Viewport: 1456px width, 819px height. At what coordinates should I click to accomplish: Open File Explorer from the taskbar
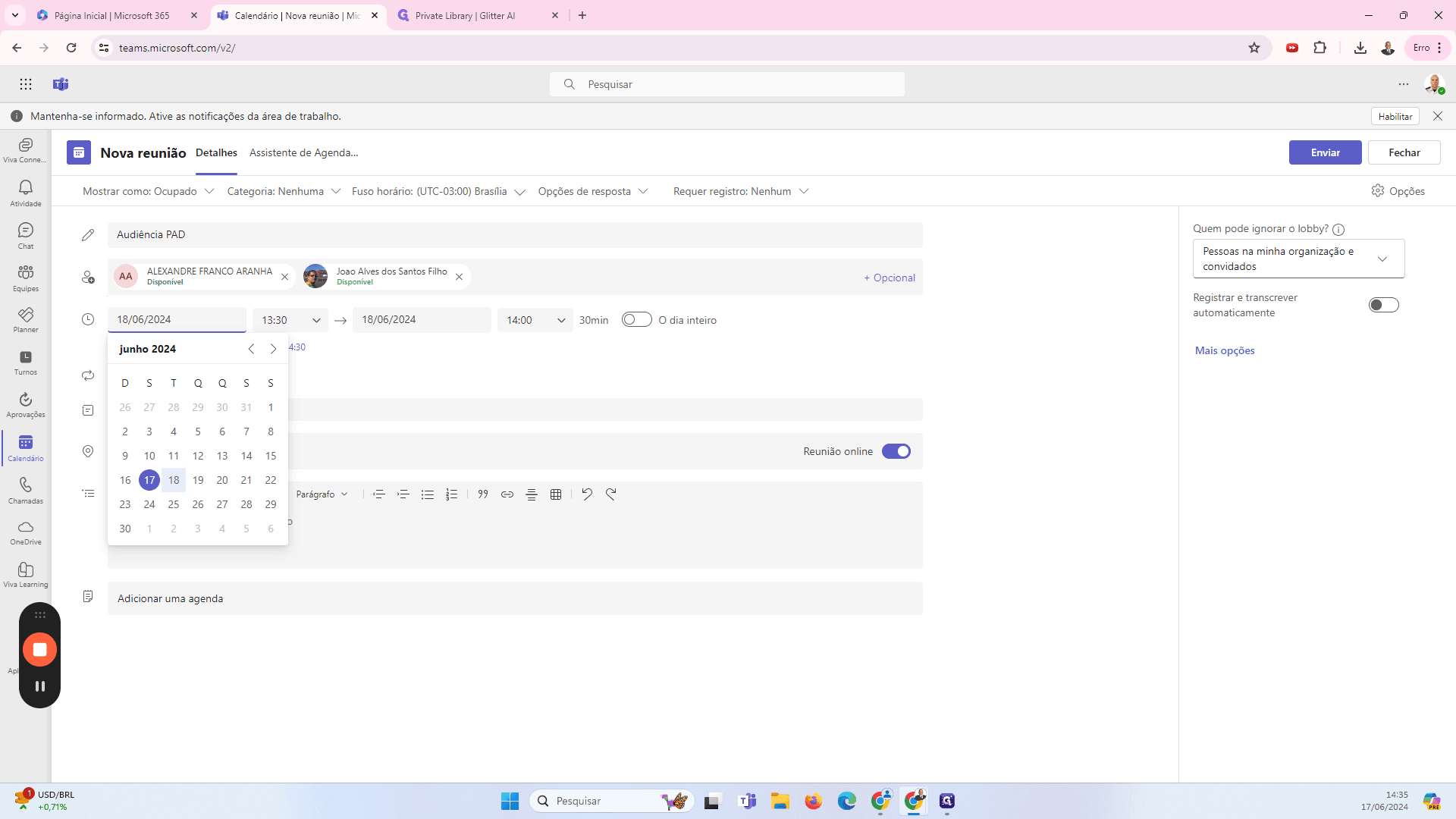pyautogui.click(x=780, y=801)
